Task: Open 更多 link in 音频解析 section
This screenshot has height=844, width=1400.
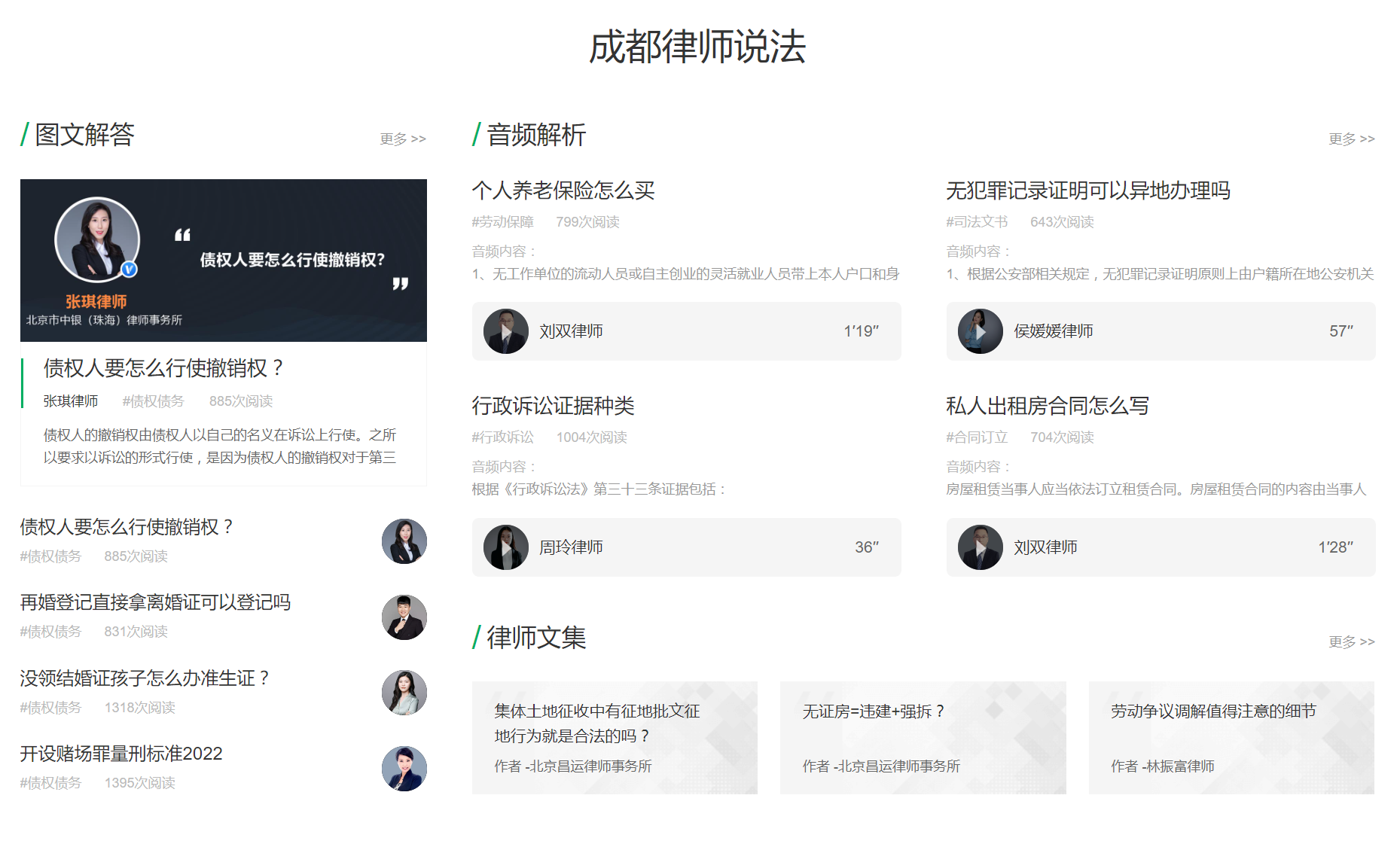Action: pyautogui.click(x=1351, y=139)
